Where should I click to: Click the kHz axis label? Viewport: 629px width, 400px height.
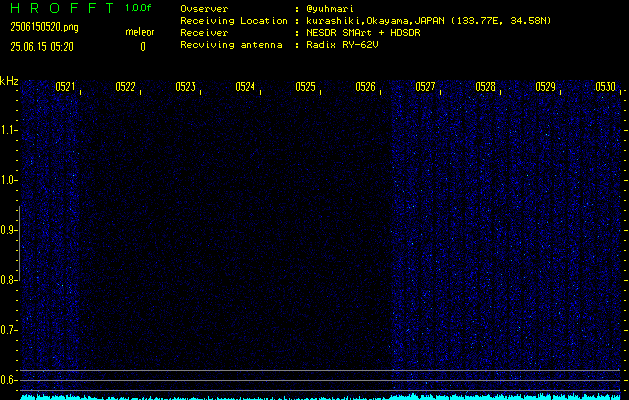coord(9,81)
